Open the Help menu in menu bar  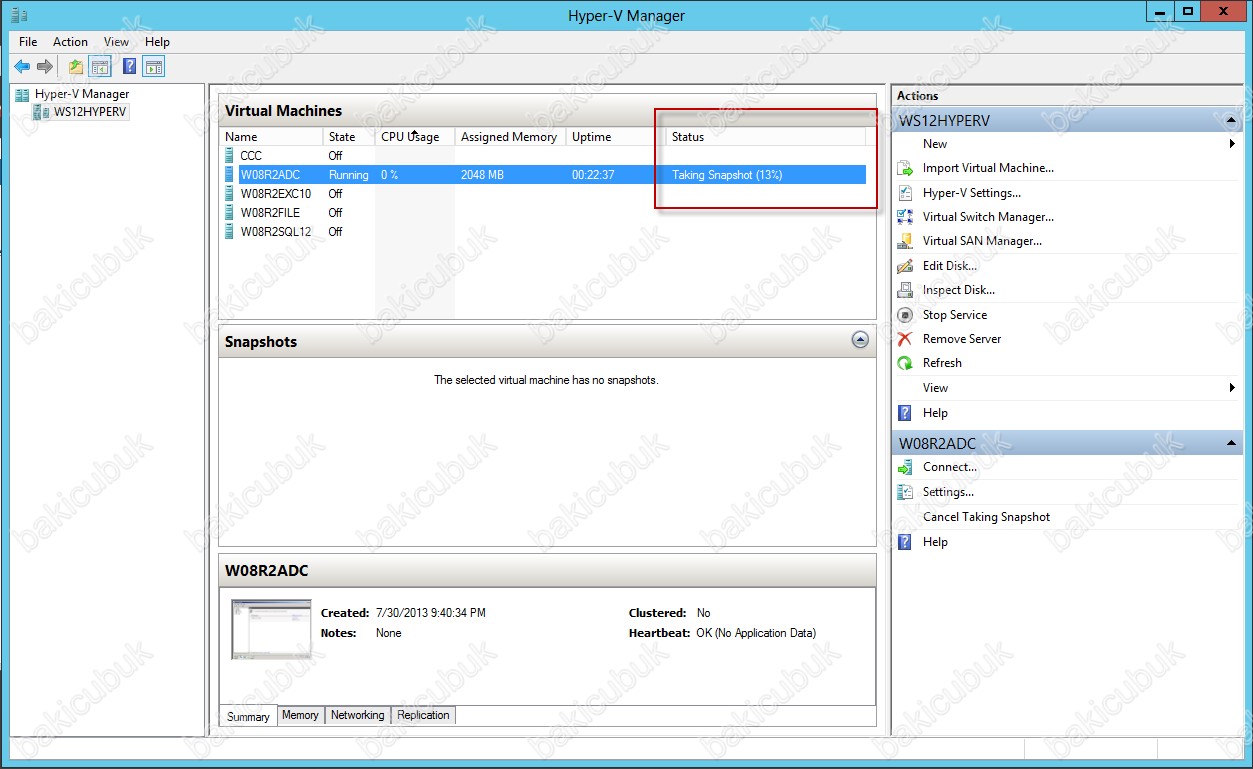pyautogui.click(x=157, y=42)
